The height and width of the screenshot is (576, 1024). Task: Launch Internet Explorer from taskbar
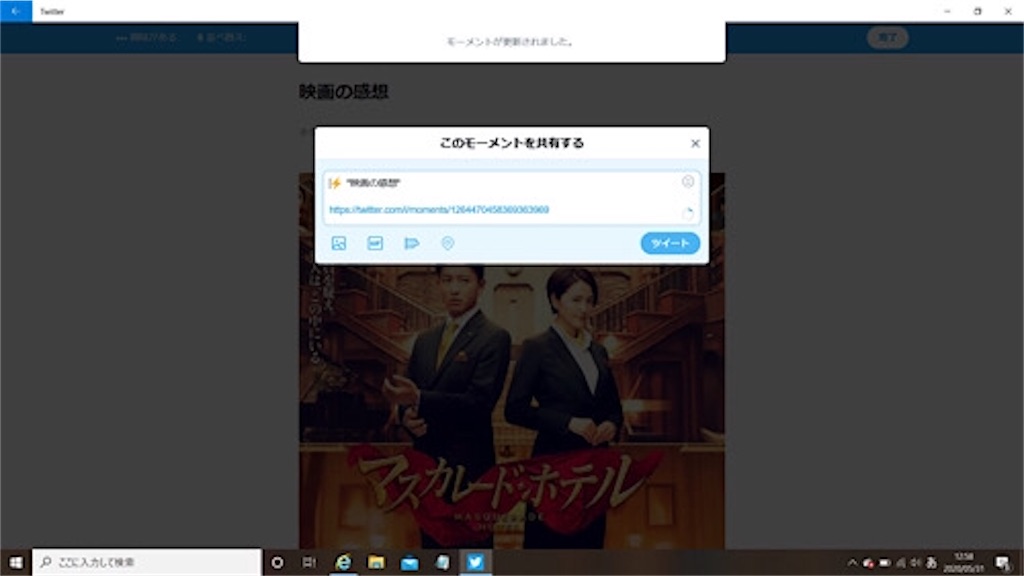click(343, 562)
